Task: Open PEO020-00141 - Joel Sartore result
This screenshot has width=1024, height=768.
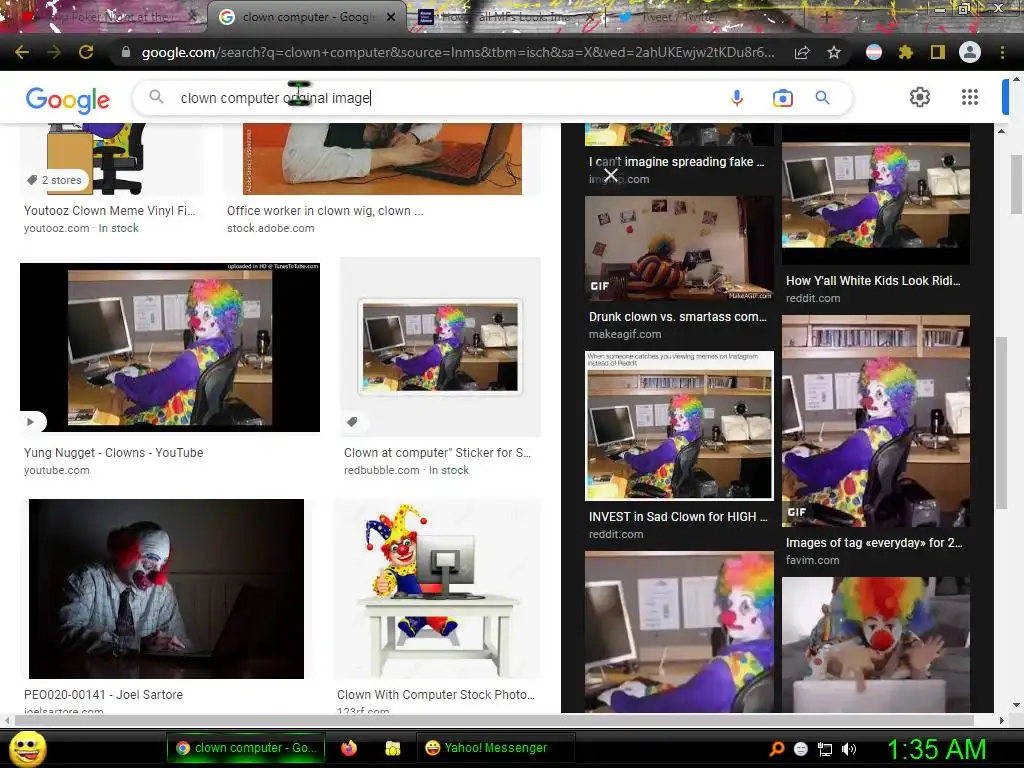Action: click(x=103, y=694)
